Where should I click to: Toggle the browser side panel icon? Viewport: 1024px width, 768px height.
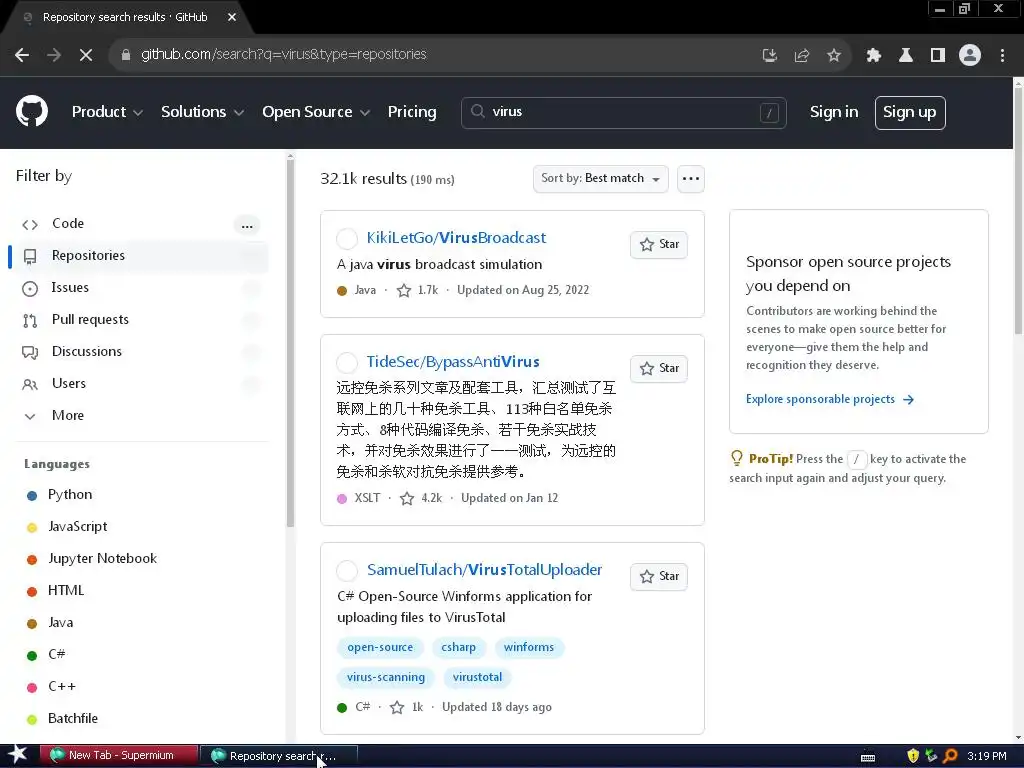938,56
